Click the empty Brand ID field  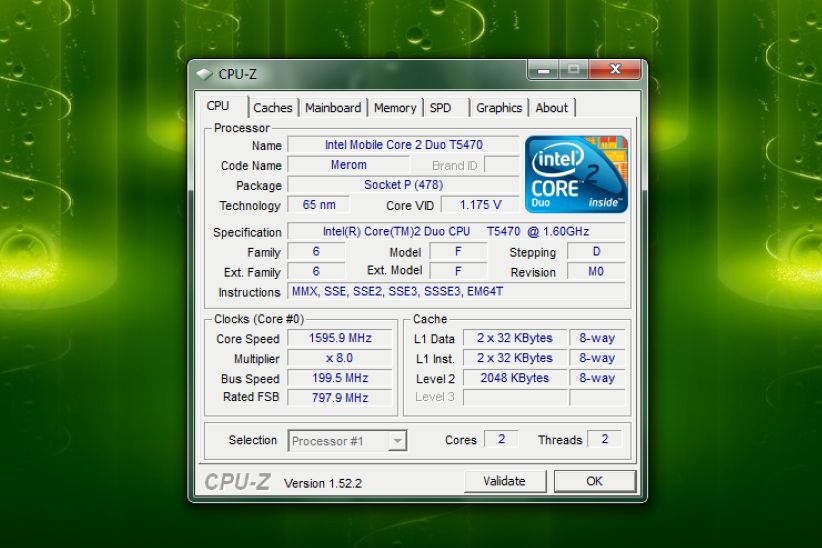click(x=502, y=165)
